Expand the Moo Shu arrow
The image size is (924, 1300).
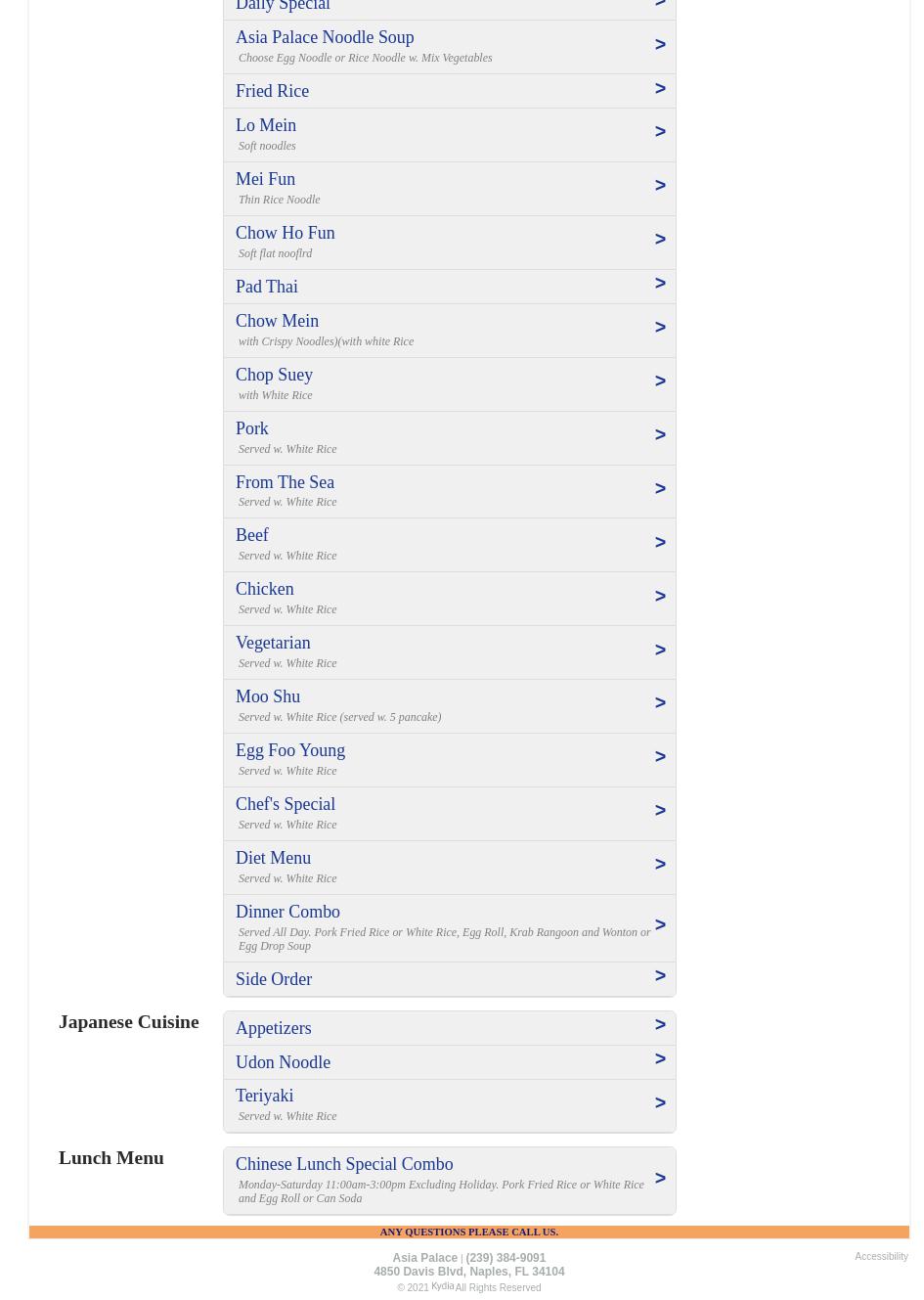660,703
